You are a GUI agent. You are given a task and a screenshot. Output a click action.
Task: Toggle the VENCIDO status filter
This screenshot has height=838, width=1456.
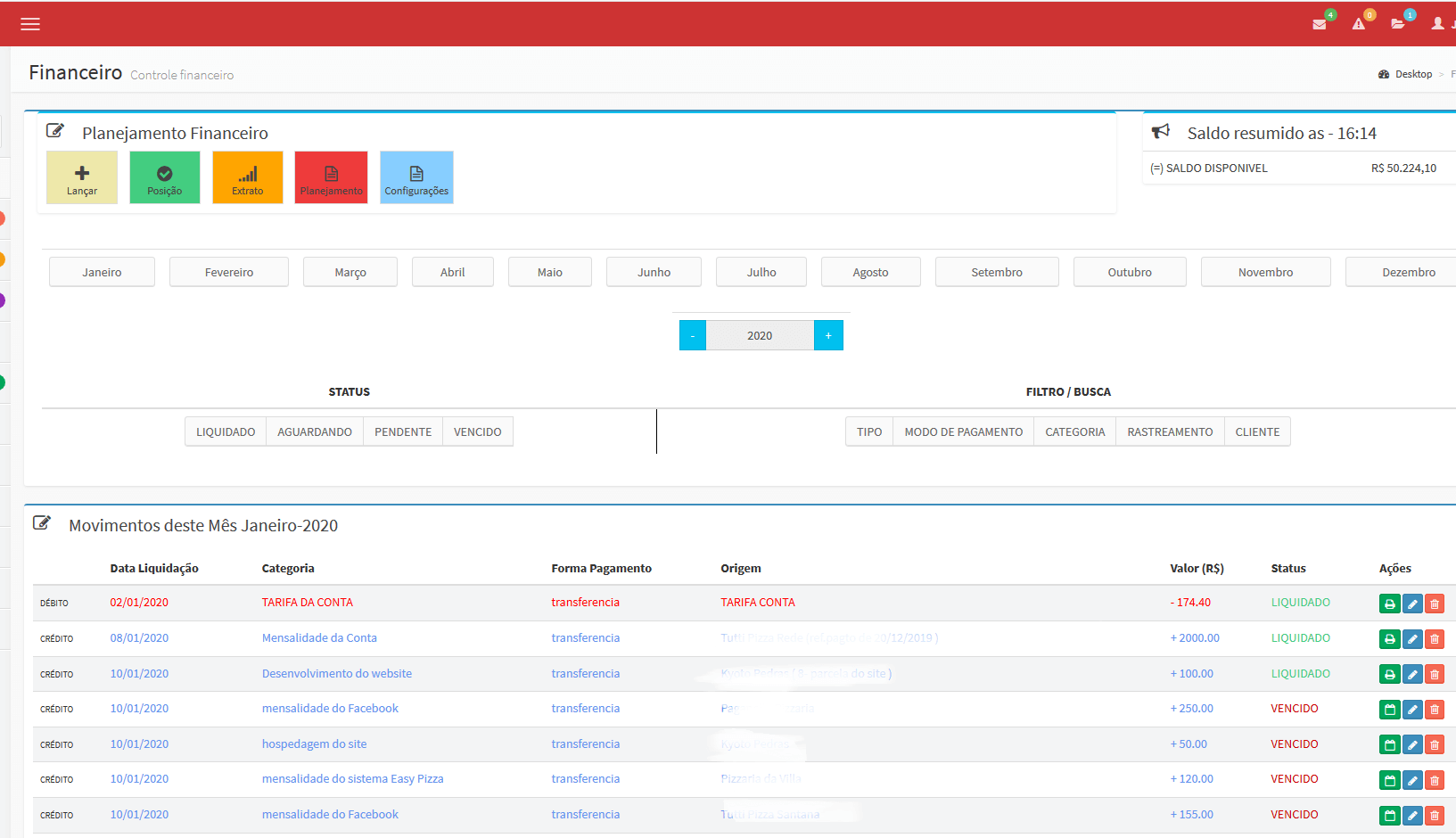477,432
